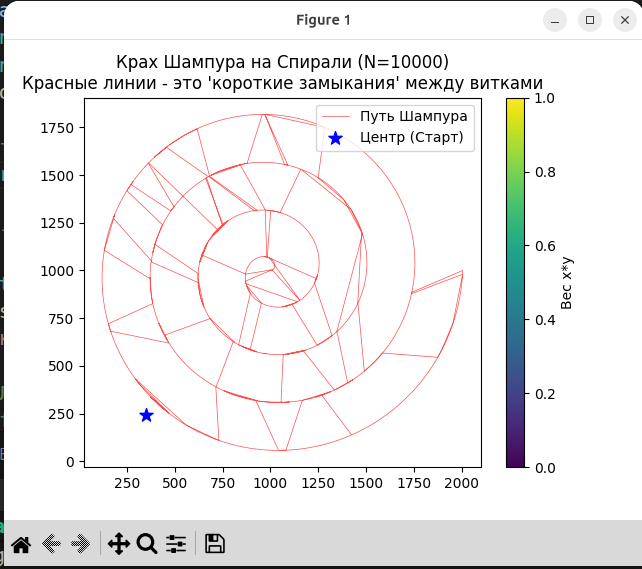Click the x-axis tick label 250
This screenshot has height=569, width=642.
[x=127, y=483]
